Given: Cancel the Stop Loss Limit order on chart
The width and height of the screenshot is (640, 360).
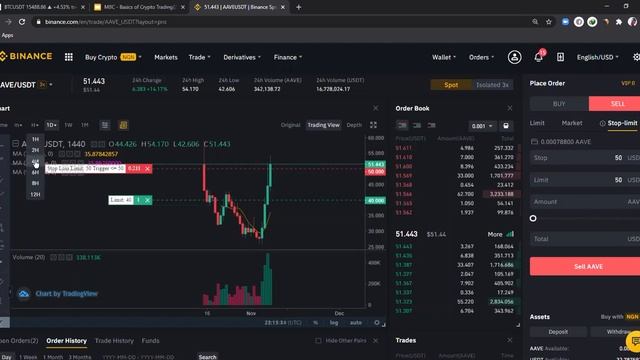Looking at the screenshot, I should (x=147, y=168).
